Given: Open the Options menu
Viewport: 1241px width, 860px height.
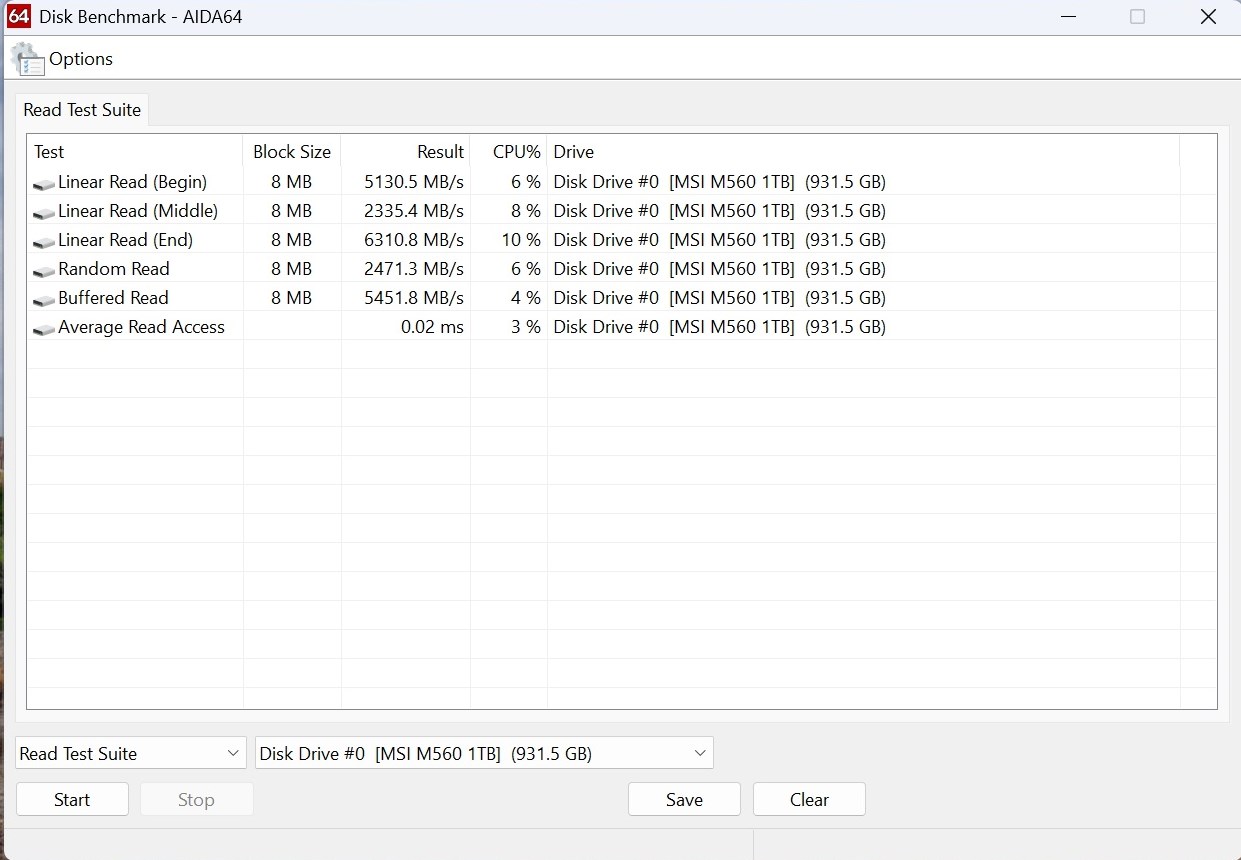Looking at the screenshot, I should click(x=81, y=59).
